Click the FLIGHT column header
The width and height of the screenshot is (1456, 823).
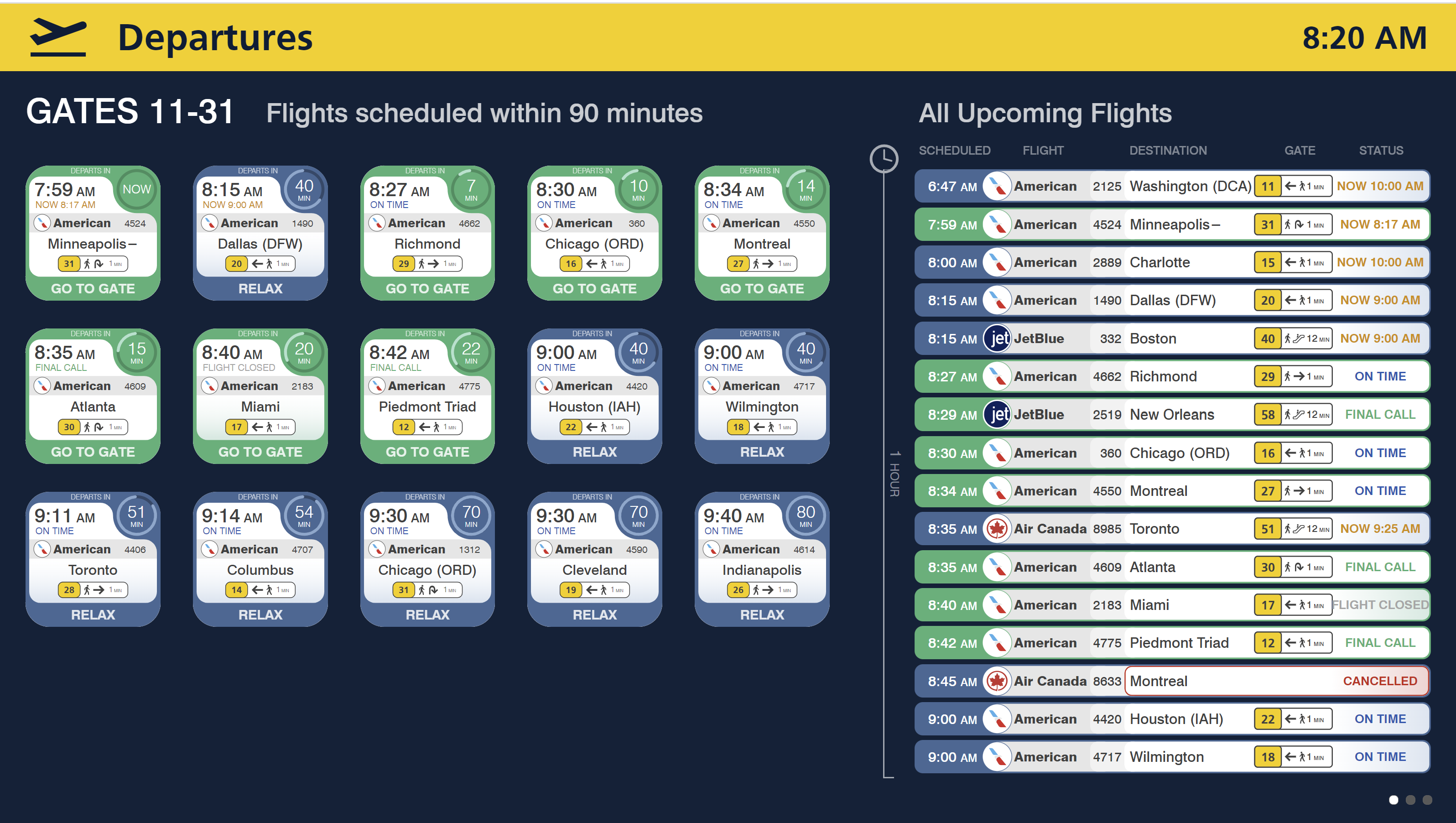[x=1043, y=151]
